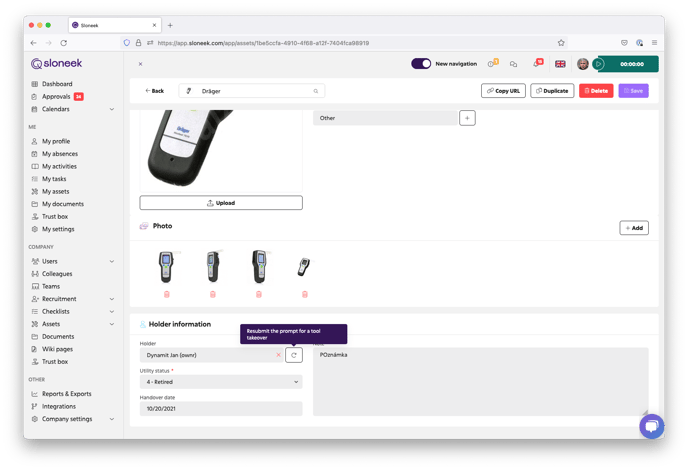Open the chat messages icon
Screen dimensions: 688x470
513,64
